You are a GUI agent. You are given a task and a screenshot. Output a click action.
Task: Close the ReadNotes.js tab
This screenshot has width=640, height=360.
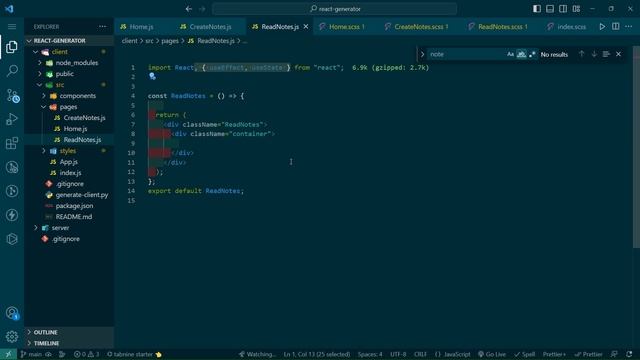pos(306,27)
